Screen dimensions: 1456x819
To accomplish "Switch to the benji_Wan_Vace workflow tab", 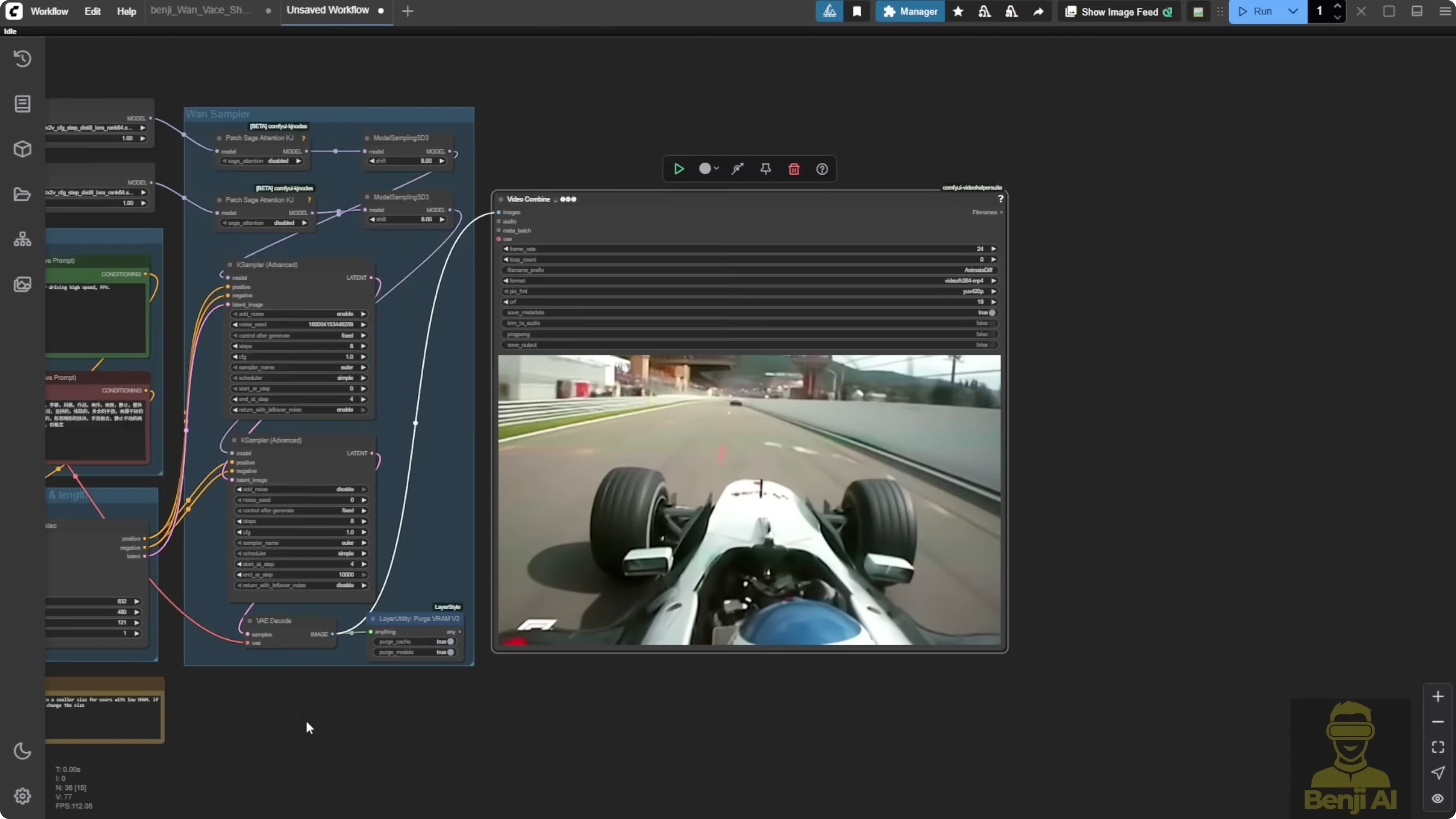I will point(201,10).
